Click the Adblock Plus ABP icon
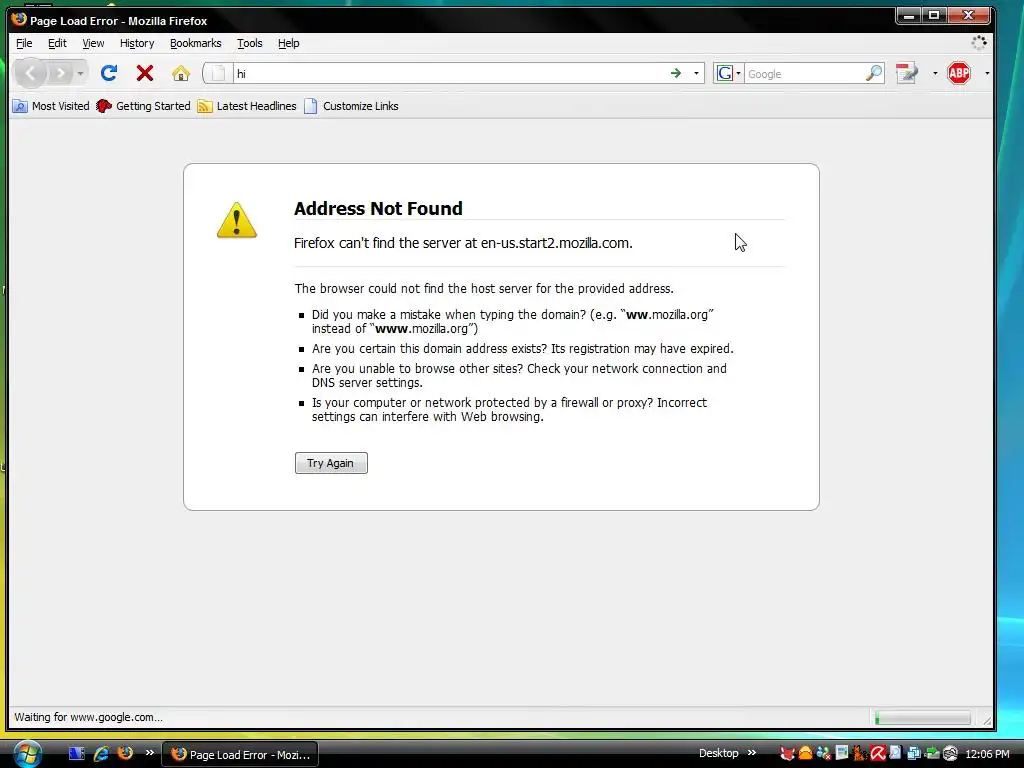This screenshot has width=1024, height=768. coord(959,73)
